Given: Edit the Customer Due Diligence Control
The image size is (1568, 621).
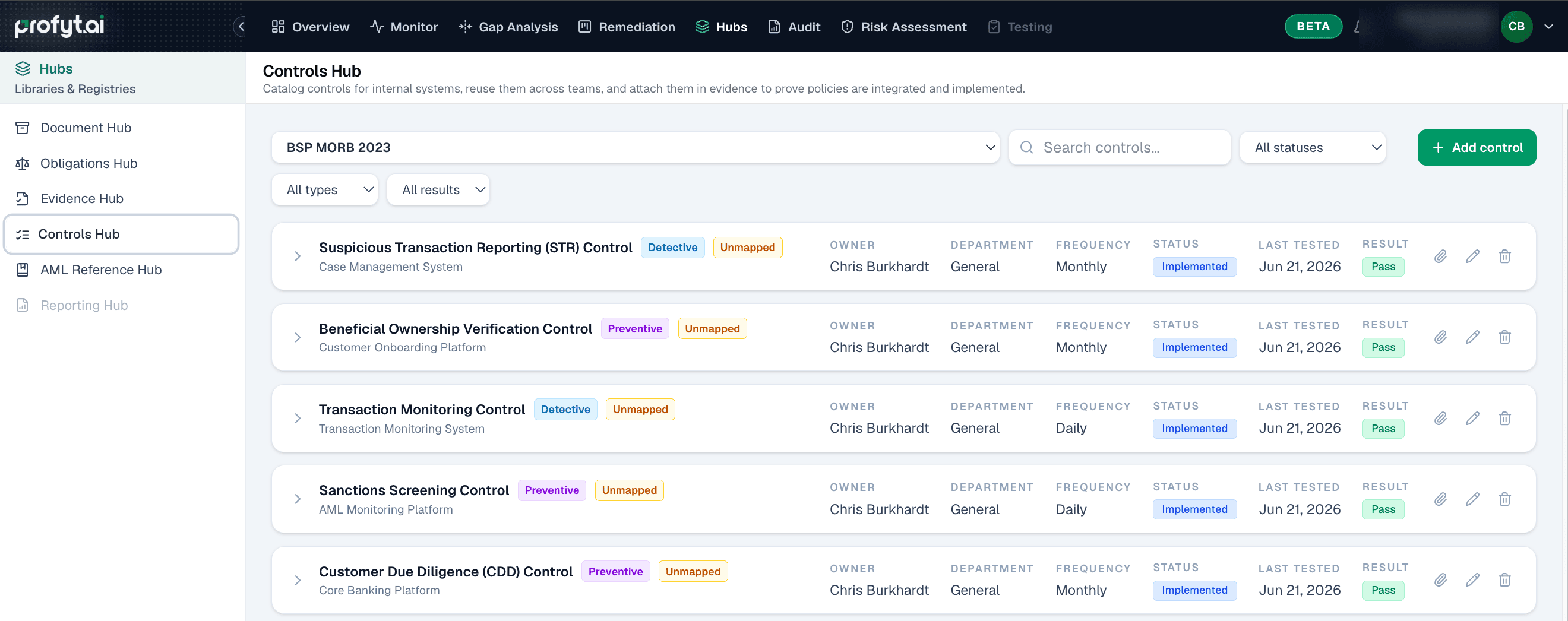Looking at the screenshot, I should (x=1472, y=579).
